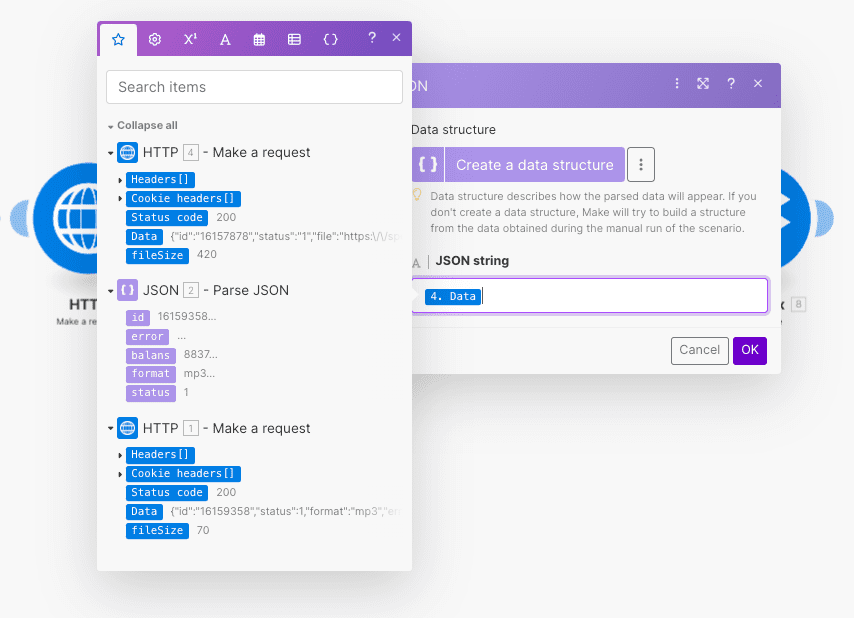Switch to text functions tab
This screenshot has width=854, height=618.
tap(225, 39)
